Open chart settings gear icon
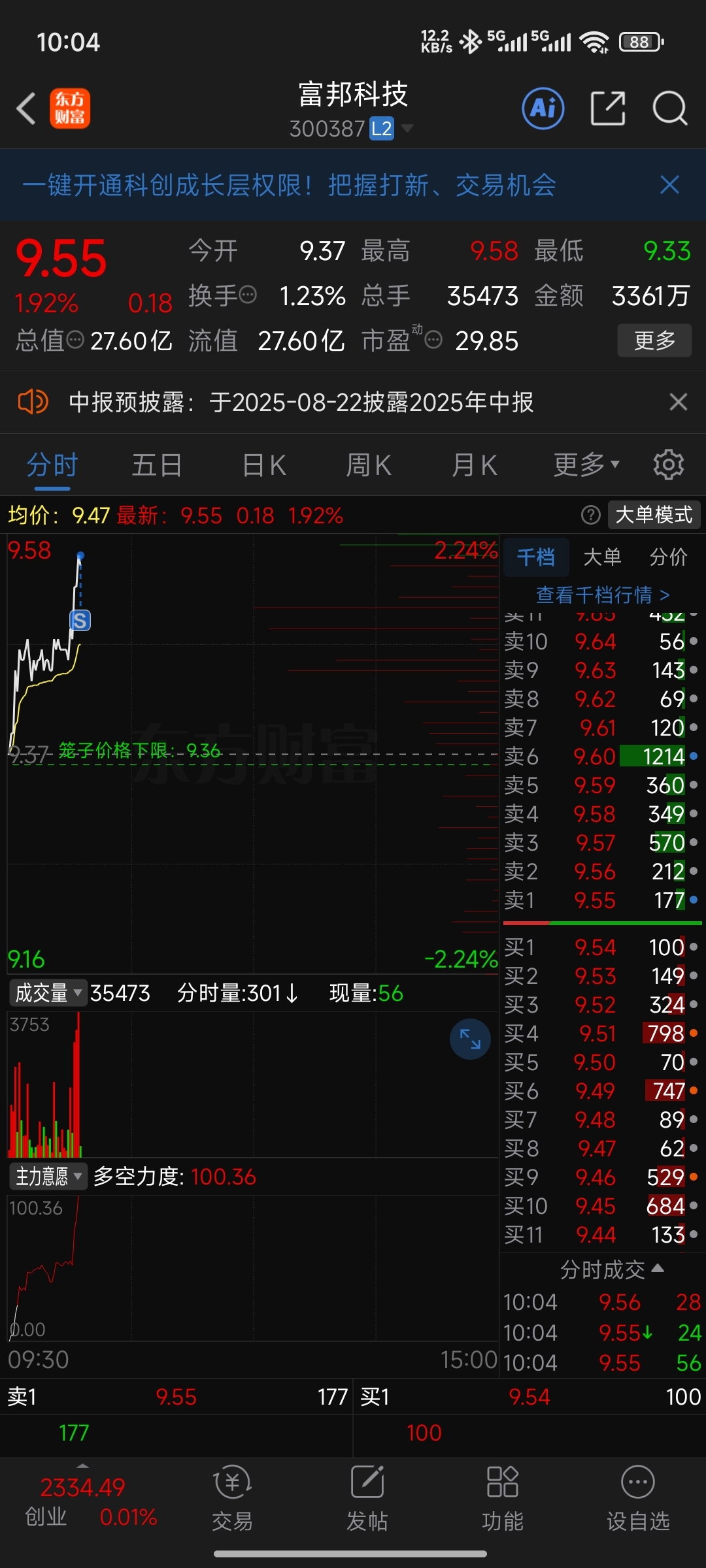Screen dimensions: 706x1568 (x=669, y=465)
